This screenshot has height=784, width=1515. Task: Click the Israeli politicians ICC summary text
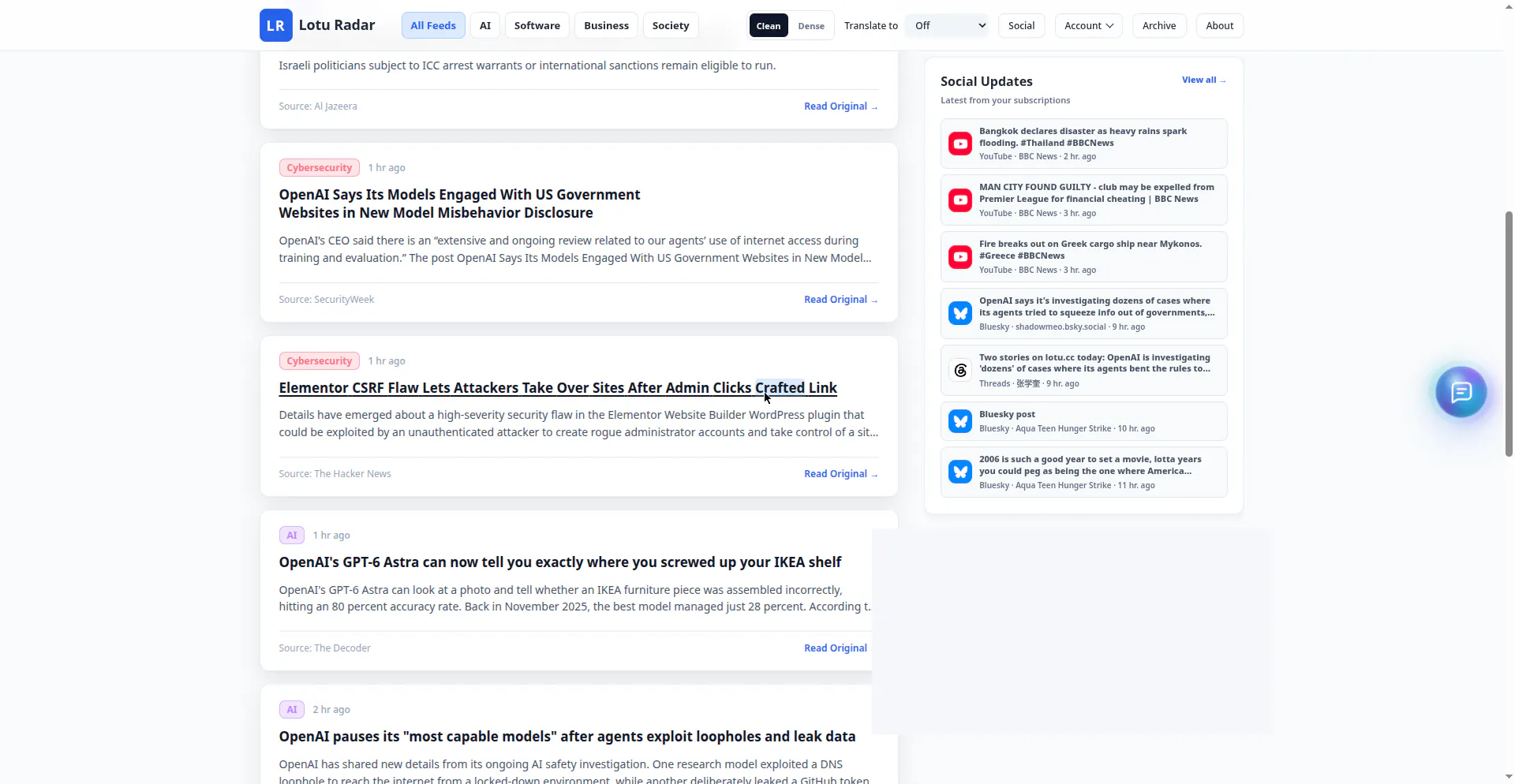point(527,65)
